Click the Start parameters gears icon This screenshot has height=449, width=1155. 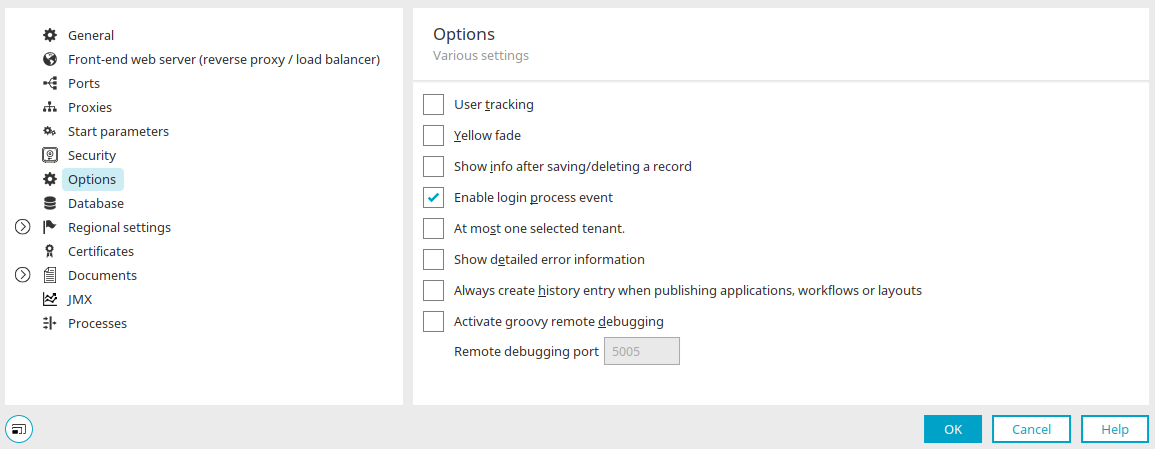click(x=49, y=132)
